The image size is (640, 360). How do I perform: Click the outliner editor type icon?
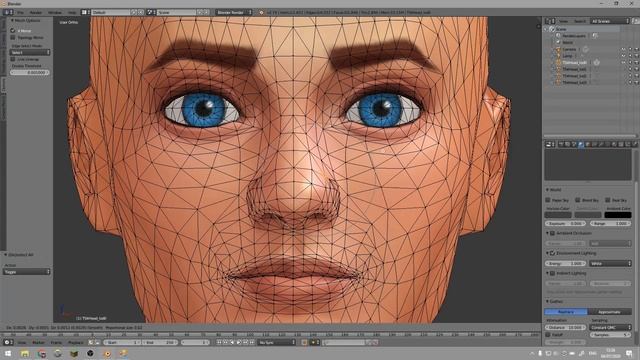pos(549,21)
